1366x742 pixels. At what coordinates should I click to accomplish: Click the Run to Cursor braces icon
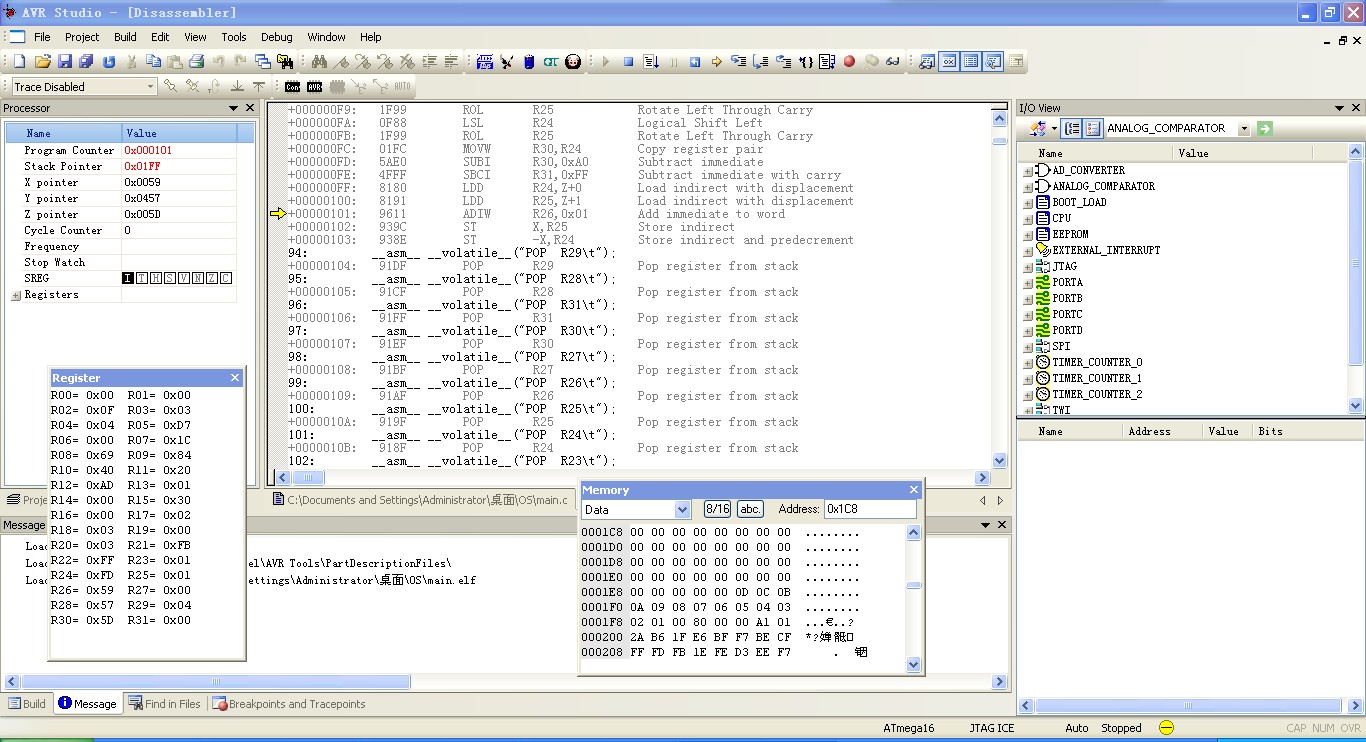pyautogui.click(x=806, y=62)
